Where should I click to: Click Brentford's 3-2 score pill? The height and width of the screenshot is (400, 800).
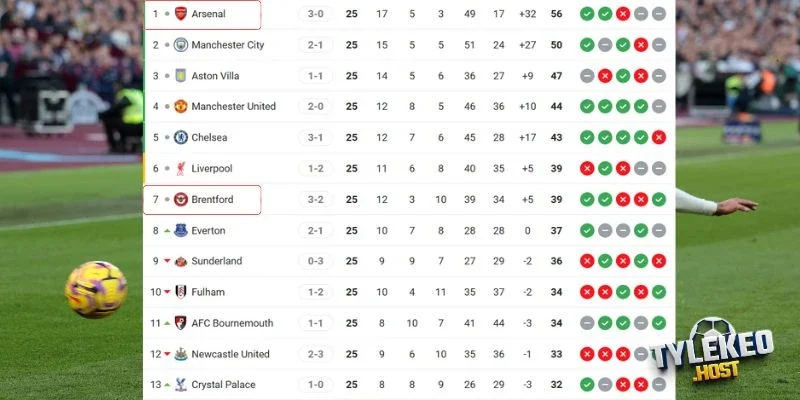314,200
